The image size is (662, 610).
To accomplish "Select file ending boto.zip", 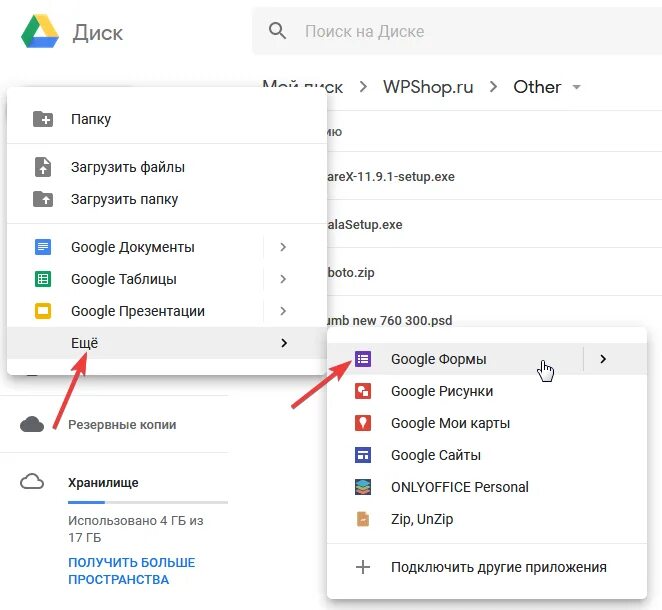I will pos(351,273).
